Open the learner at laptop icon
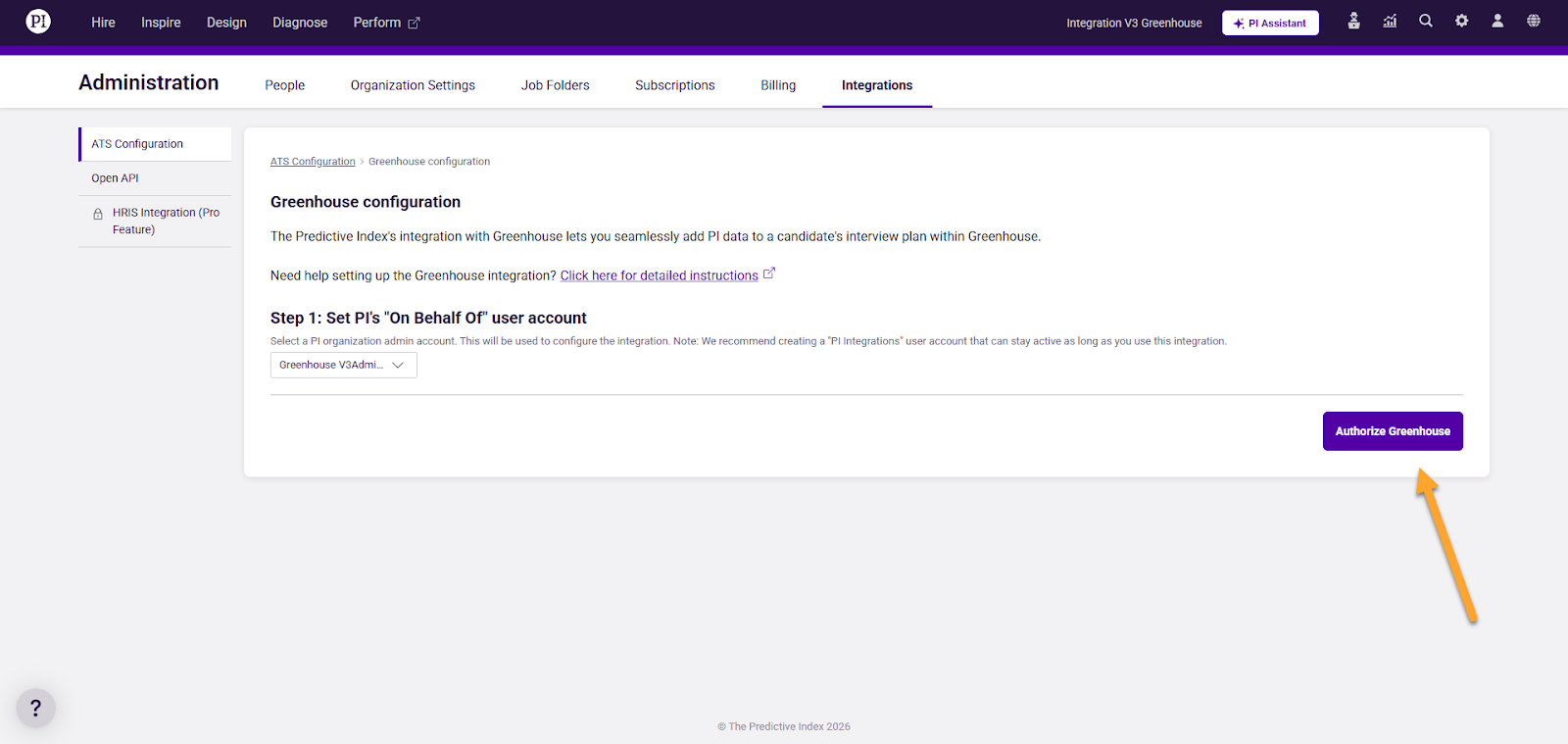 tap(1353, 21)
